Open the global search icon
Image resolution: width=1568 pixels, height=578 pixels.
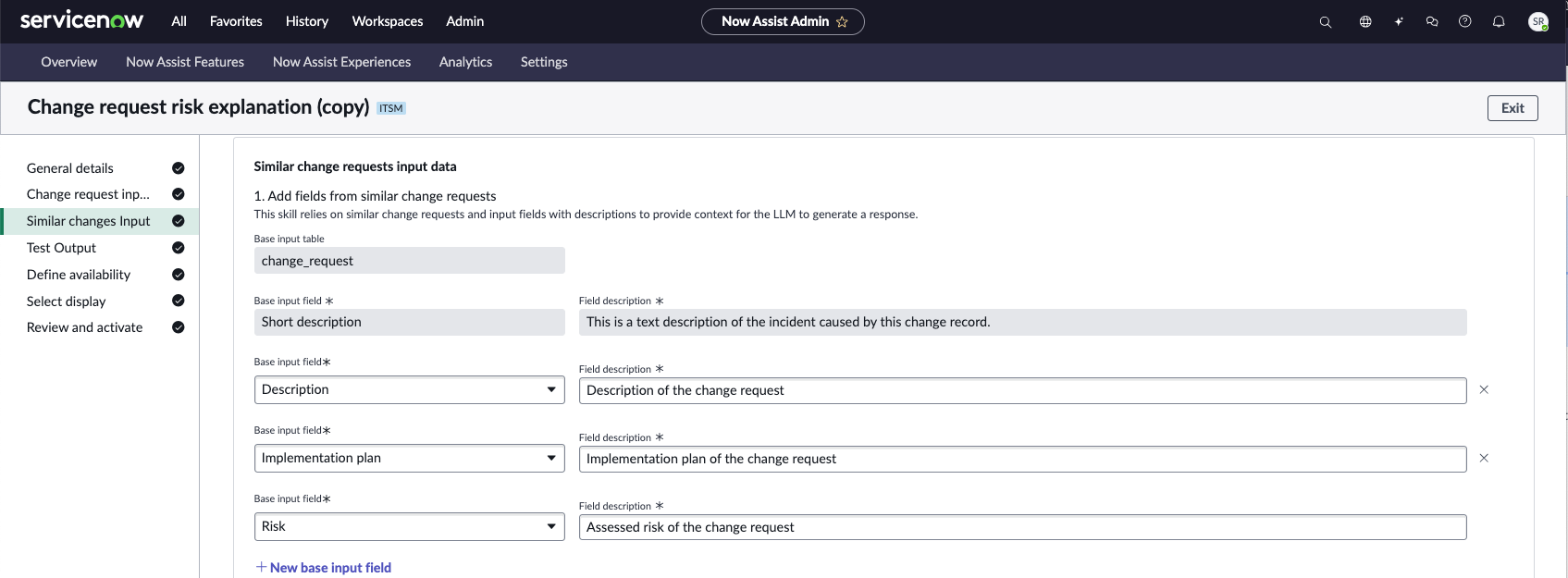point(1326,21)
